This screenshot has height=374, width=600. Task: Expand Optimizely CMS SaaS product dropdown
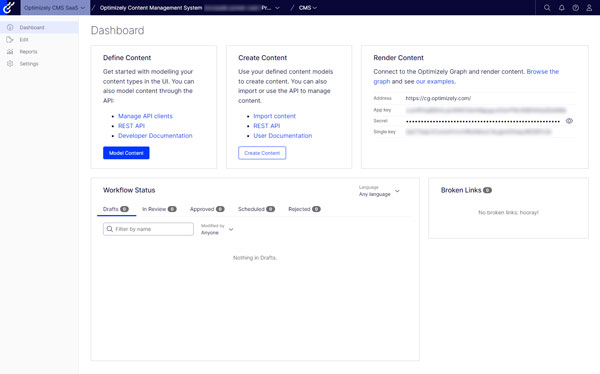(54, 8)
